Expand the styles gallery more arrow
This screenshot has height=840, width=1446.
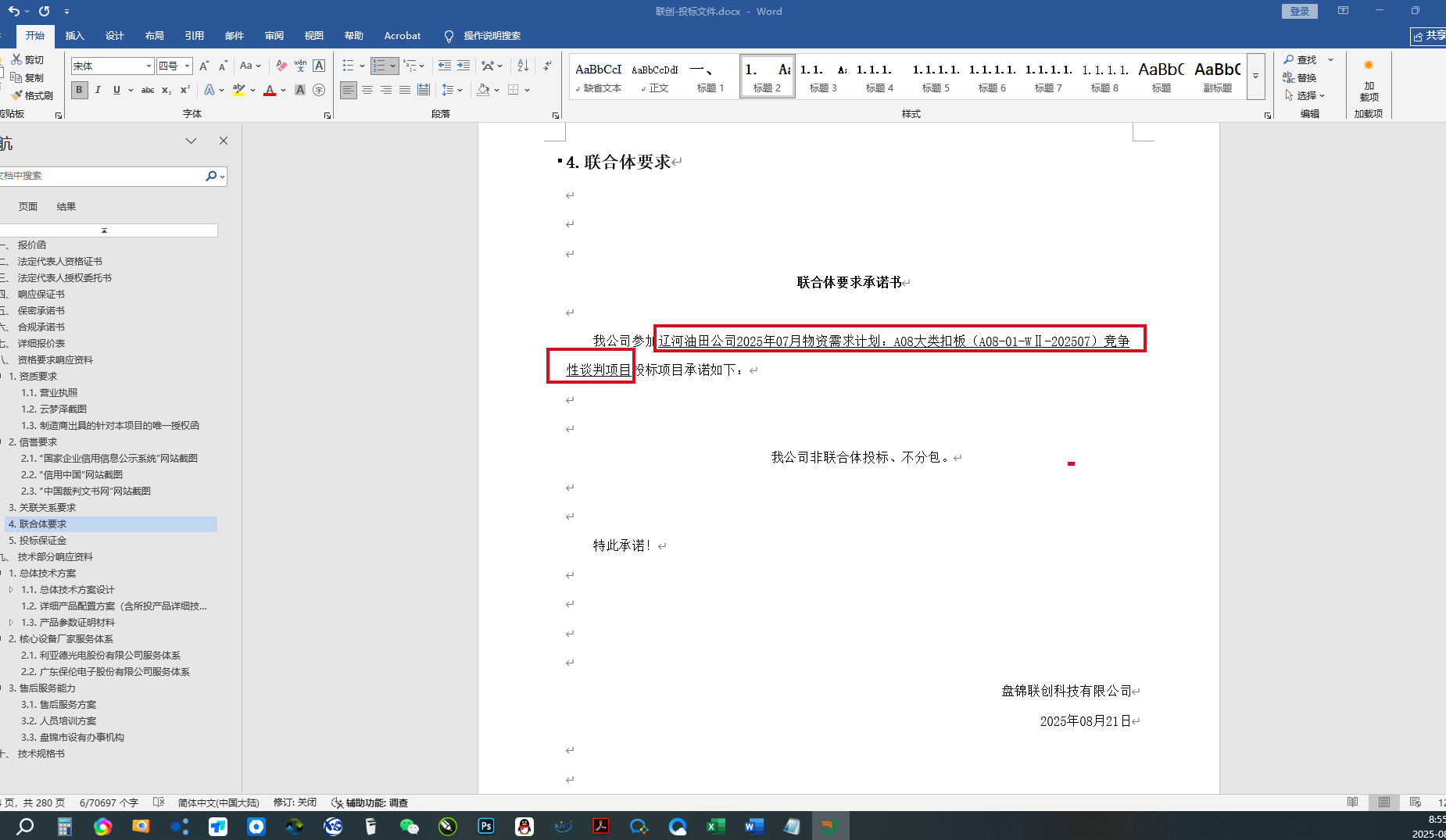click(1255, 77)
